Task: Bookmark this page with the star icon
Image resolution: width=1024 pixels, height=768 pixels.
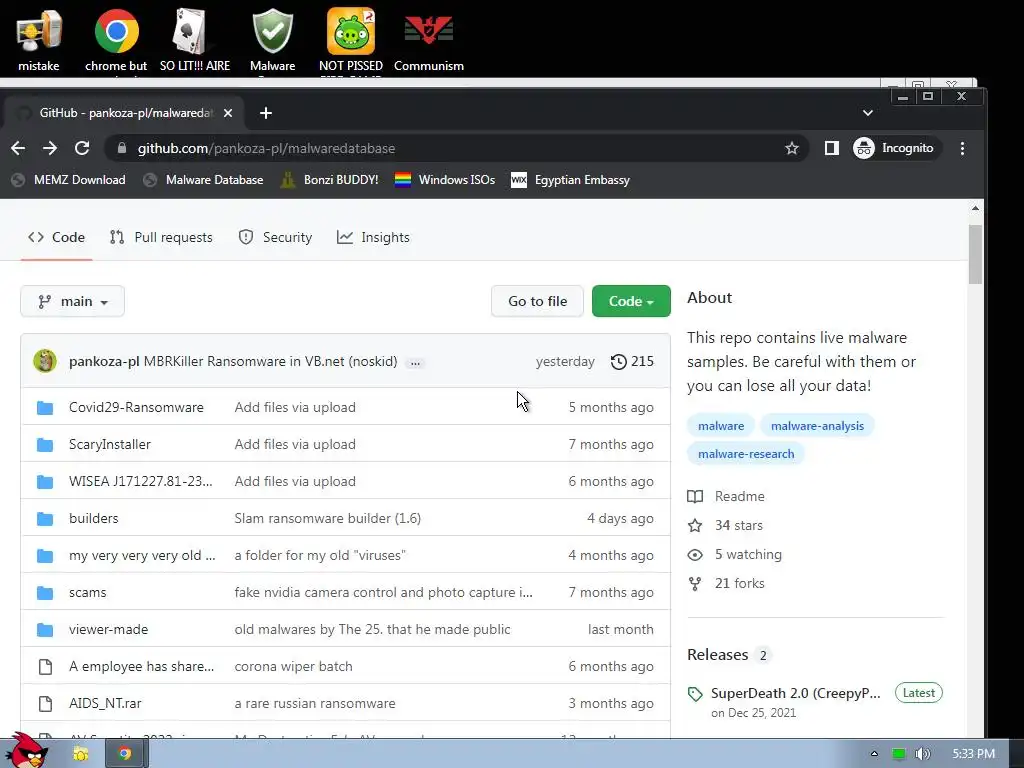Action: coord(792,148)
